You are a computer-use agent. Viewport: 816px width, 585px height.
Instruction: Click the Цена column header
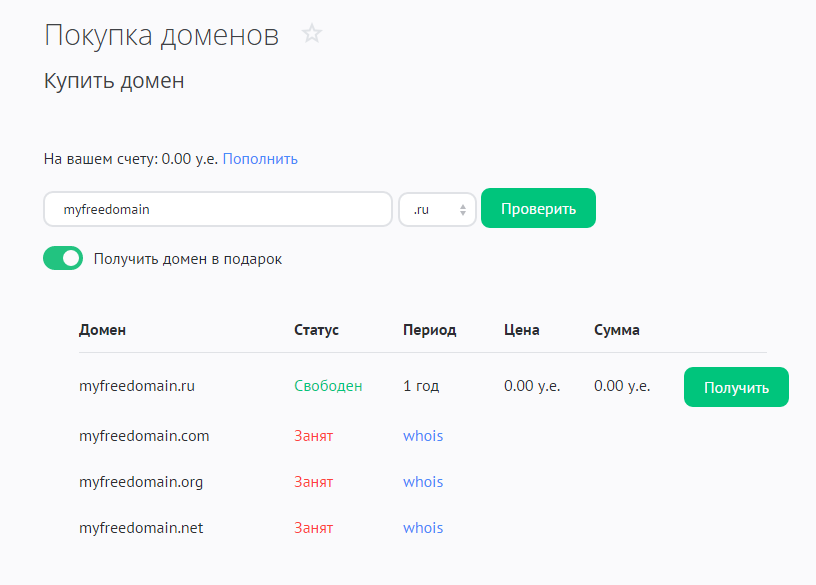tap(521, 330)
